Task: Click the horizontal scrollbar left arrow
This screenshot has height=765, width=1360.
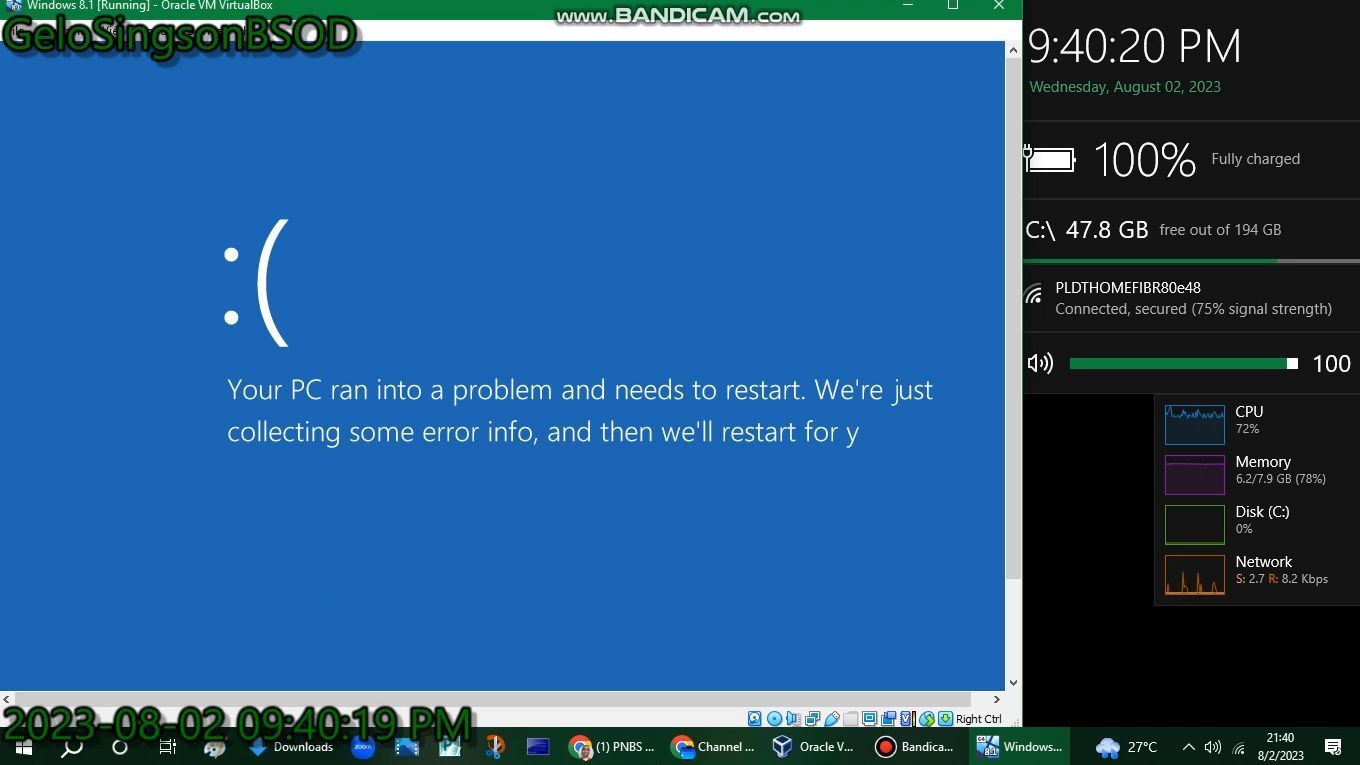Action: 7,699
